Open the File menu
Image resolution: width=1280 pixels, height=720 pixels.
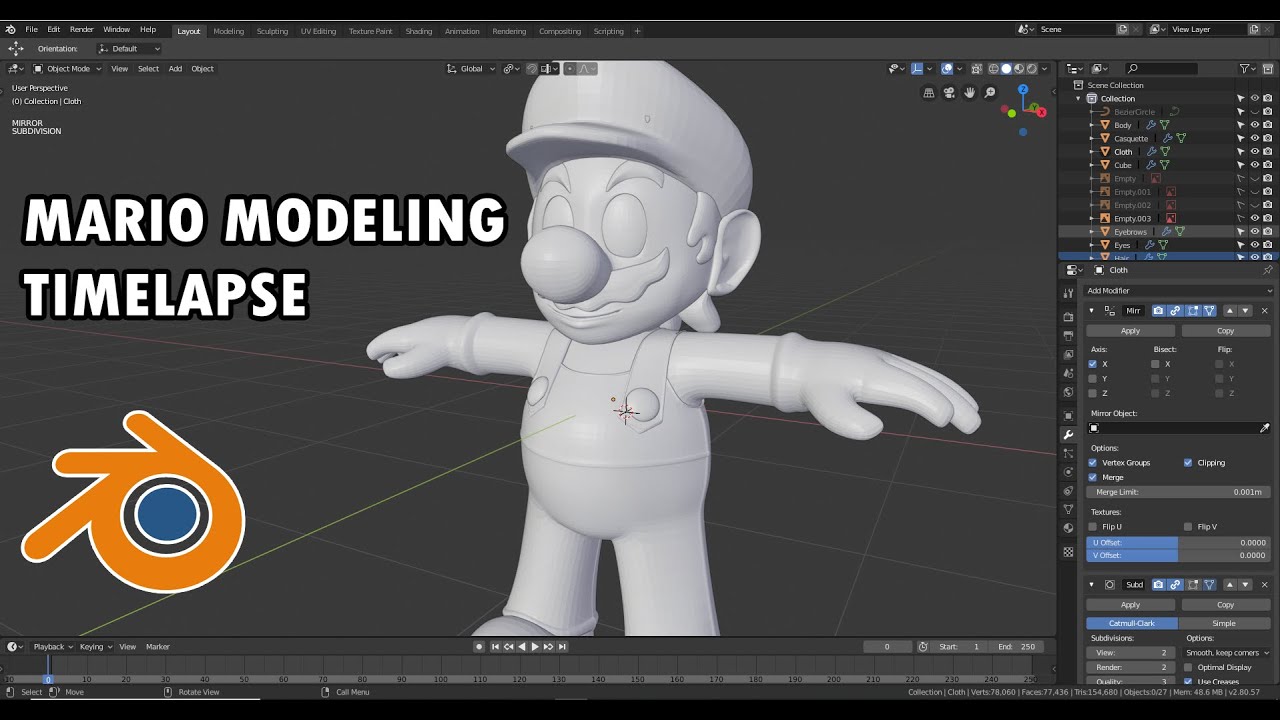(32, 30)
